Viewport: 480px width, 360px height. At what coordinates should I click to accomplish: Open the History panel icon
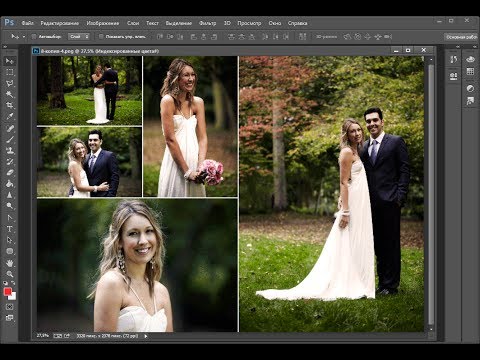tap(453, 60)
